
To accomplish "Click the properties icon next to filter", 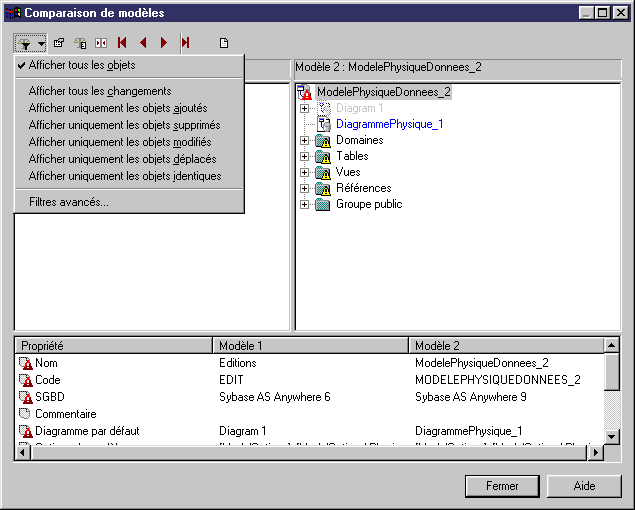I will pos(59,43).
